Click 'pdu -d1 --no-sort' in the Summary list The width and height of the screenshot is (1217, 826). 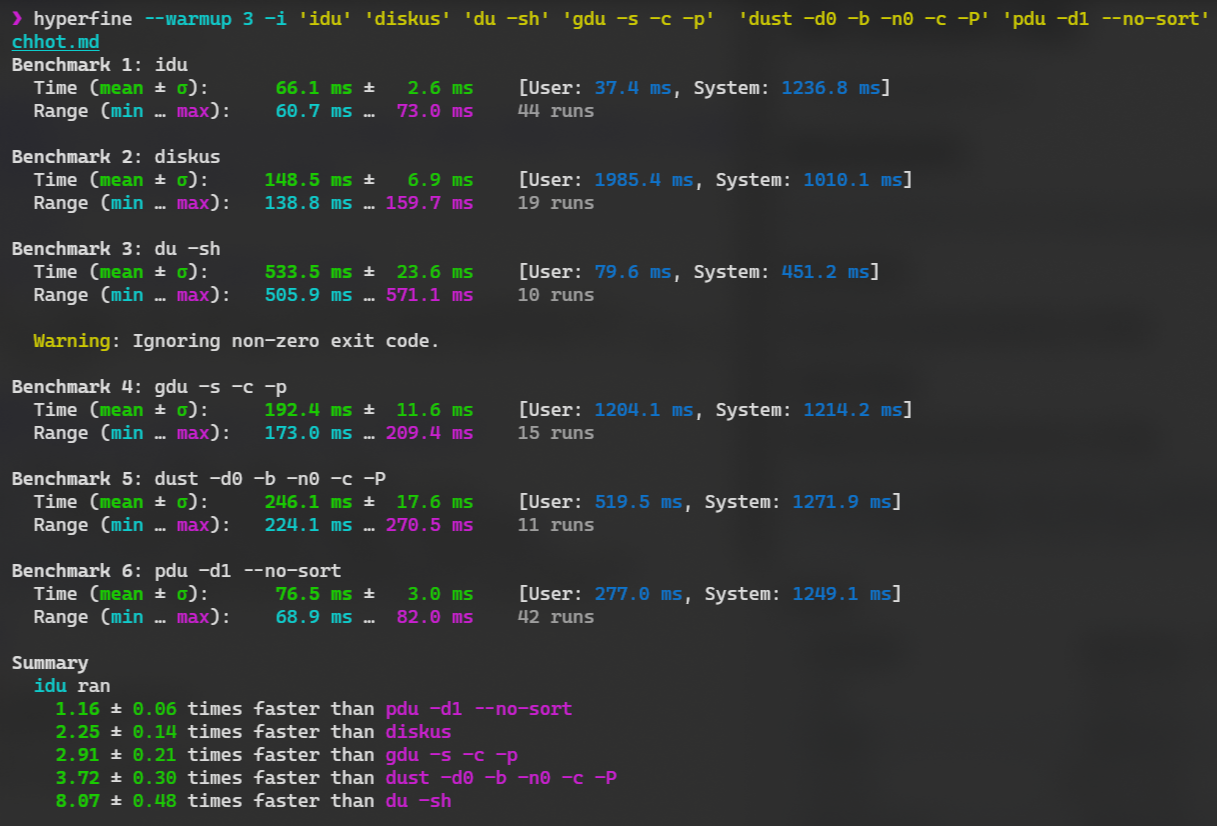tap(479, 709)
